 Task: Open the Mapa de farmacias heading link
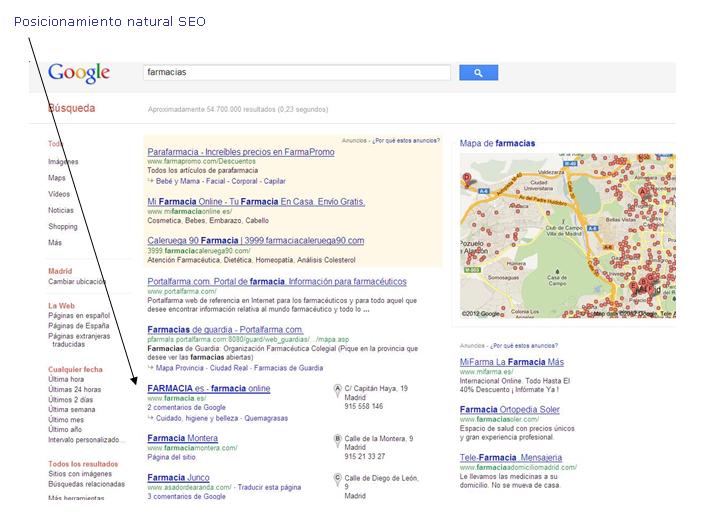click(x=497, y=143)
